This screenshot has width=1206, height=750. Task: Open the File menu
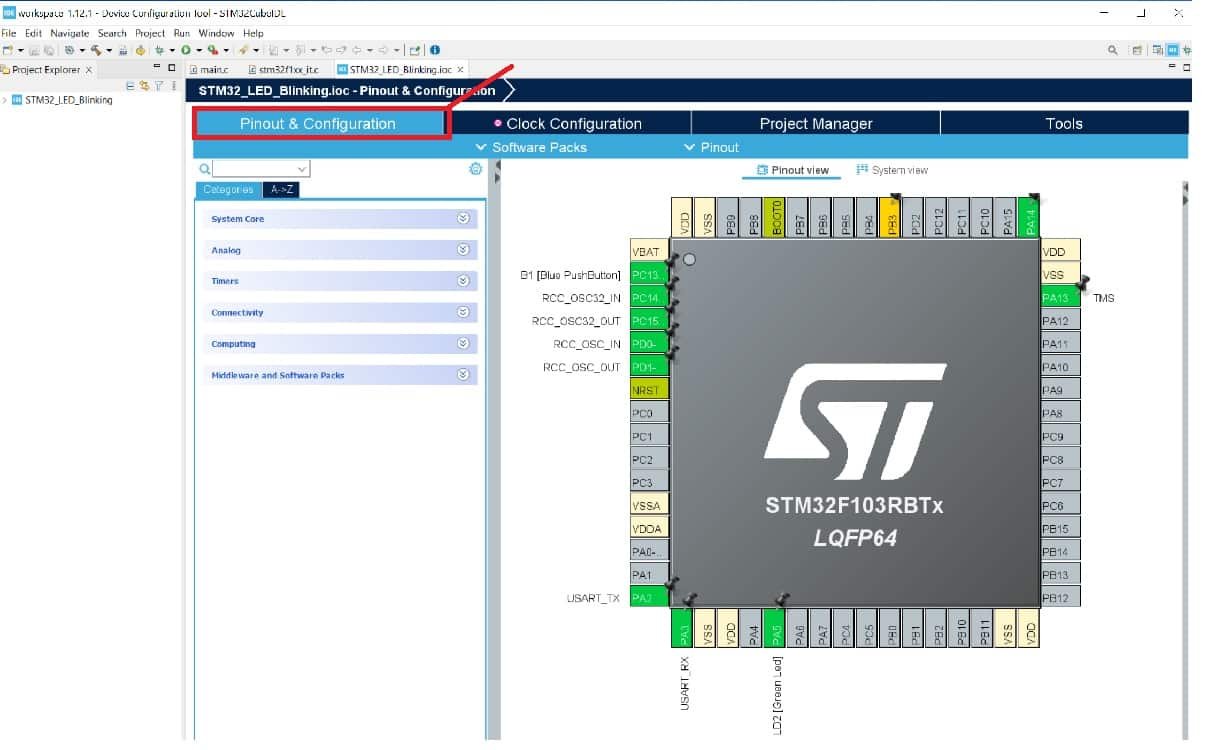tap(9, 33)
